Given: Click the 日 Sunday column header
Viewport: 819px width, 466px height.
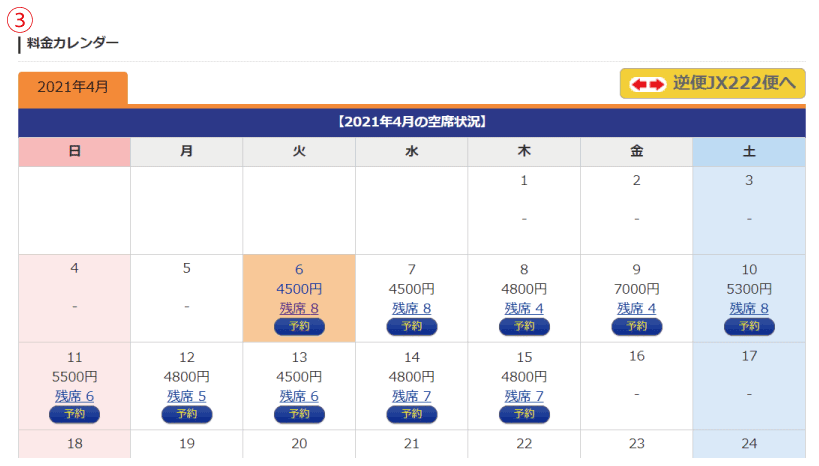Looking at the screenshot, I should pyautogui.click(x=74, y=152).
